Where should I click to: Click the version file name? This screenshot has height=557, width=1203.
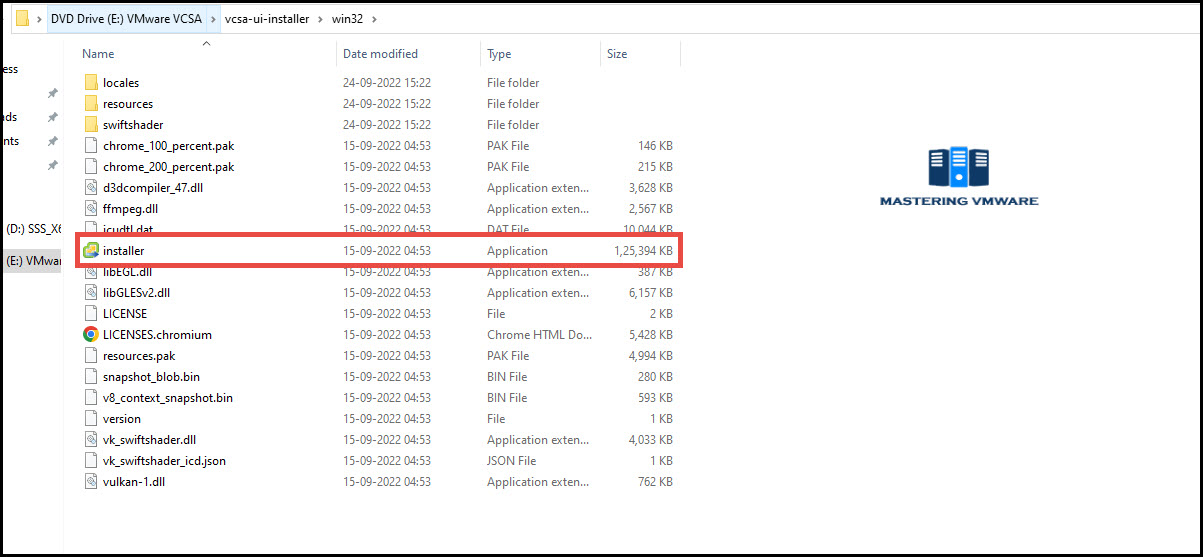click(122, 419)
